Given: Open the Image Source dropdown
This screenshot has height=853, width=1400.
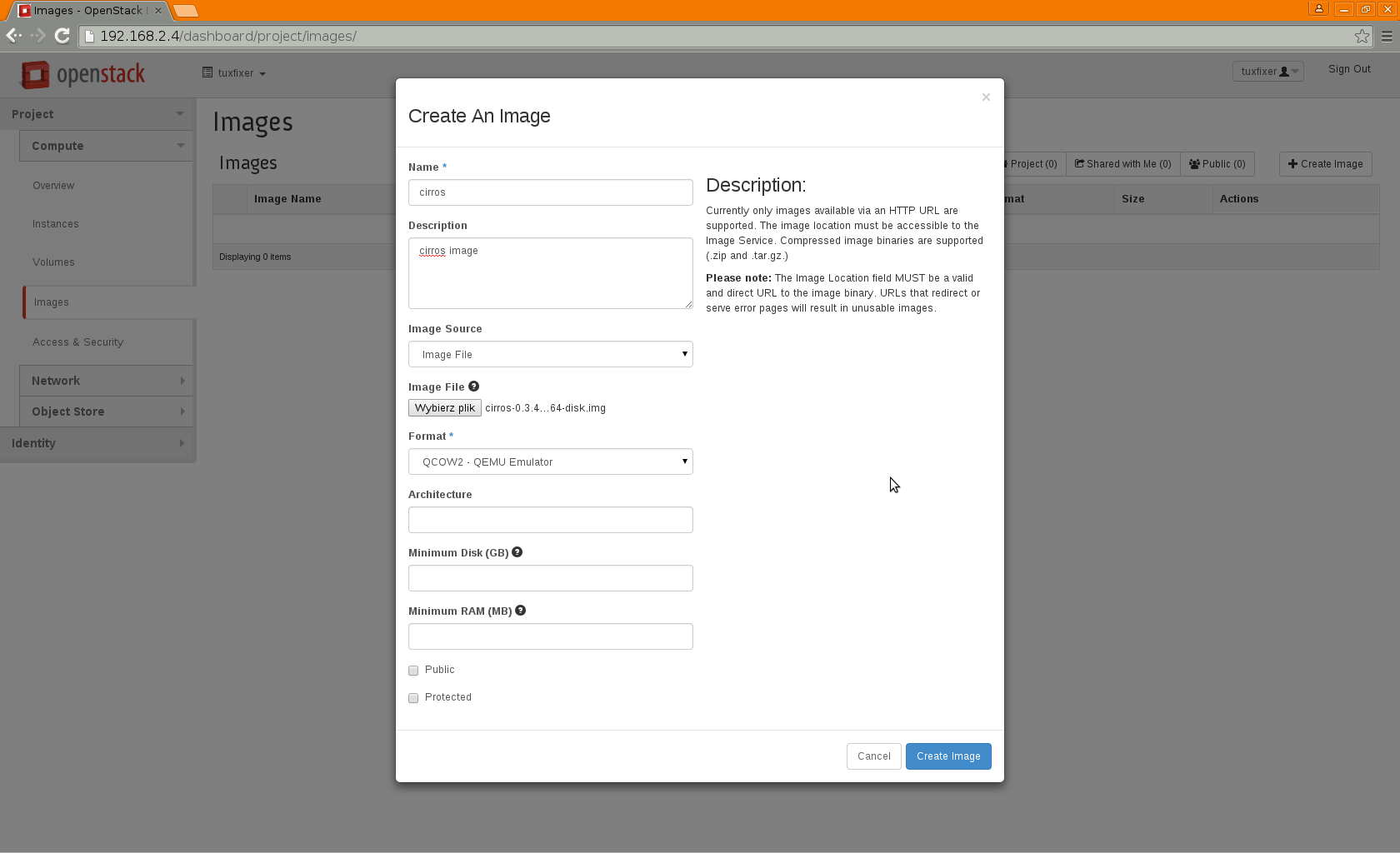Looking at the screenshot, I should [x=550, y=354].
